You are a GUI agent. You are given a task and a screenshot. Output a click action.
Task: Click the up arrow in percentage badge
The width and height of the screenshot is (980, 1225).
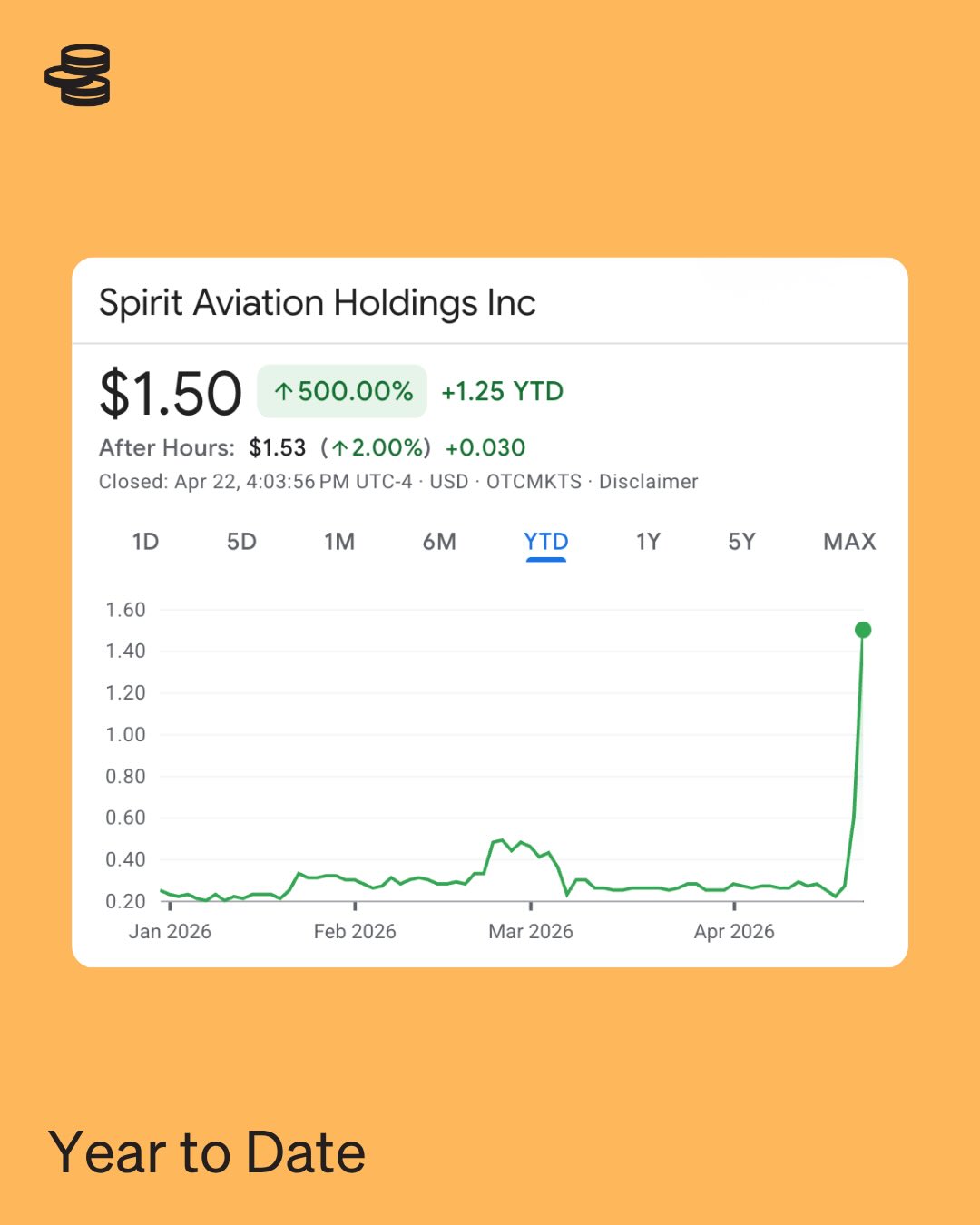tap(284, 392)
